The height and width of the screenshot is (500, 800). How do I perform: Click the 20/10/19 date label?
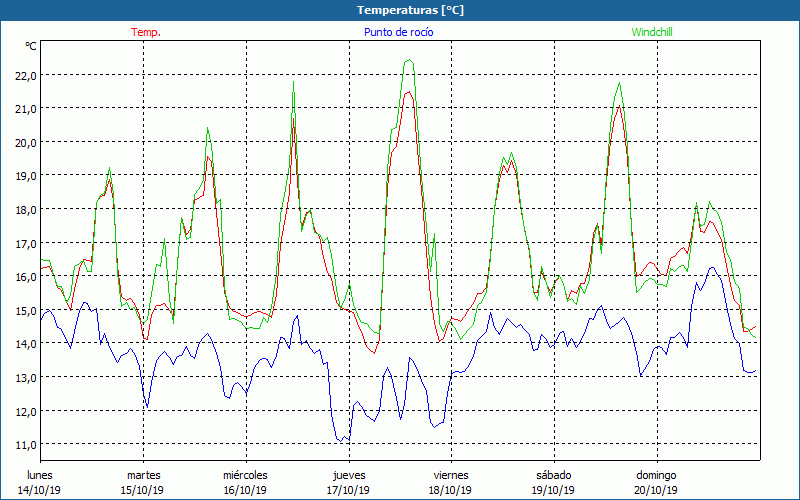tap(656, 490)
